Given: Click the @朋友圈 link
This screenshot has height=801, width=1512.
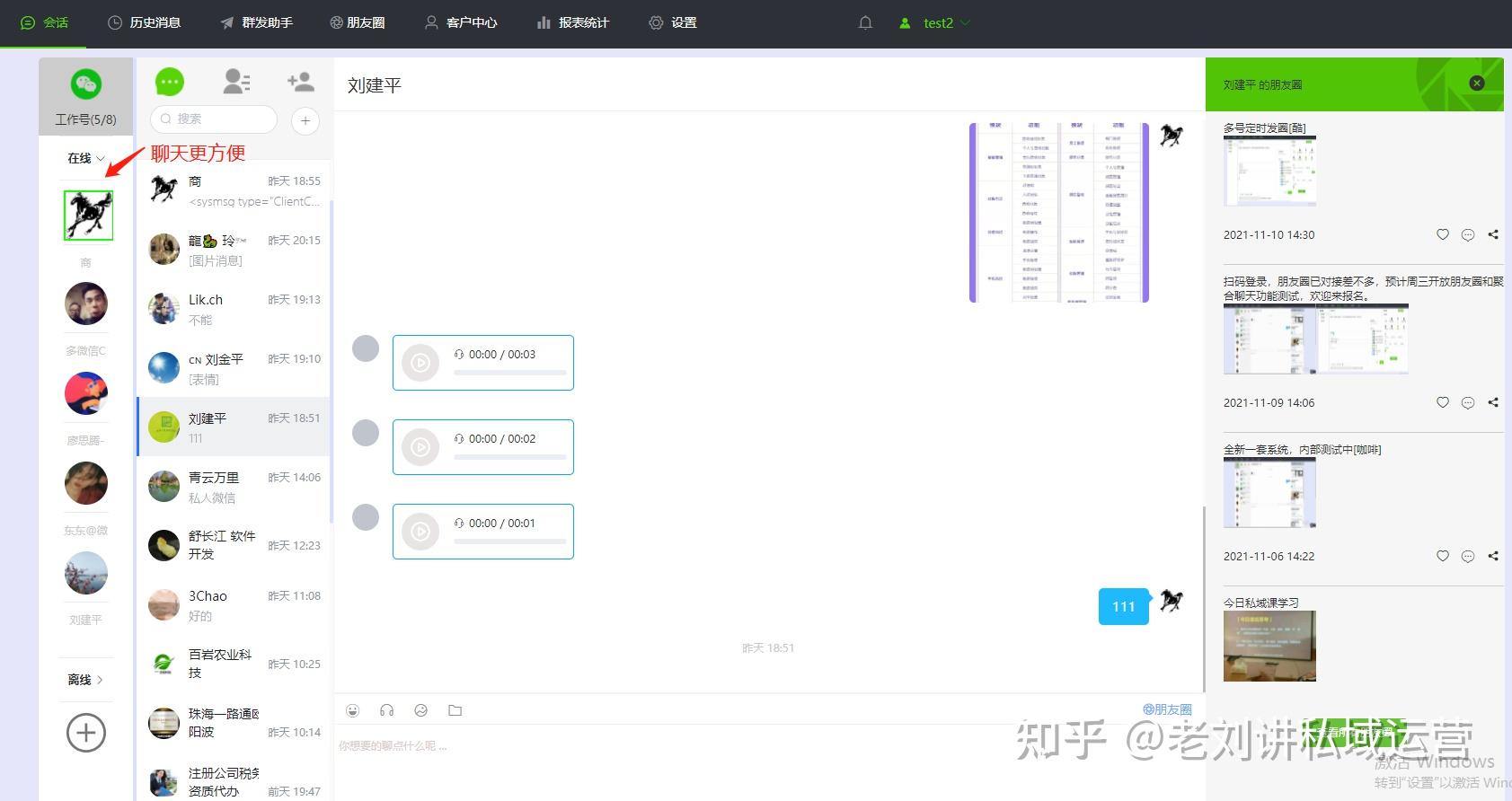Looking at the screenshot, I should [x=1167, y=709].
